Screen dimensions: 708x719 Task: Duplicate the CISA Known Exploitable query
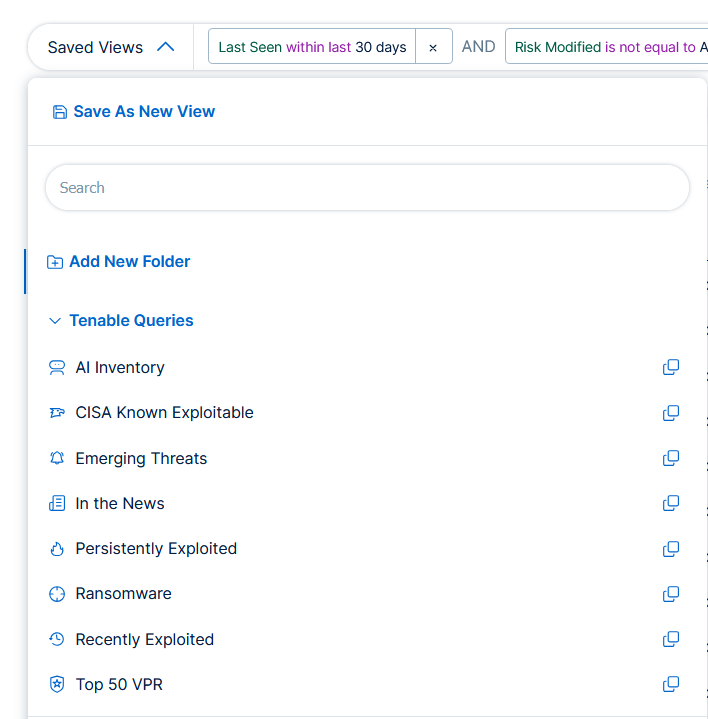(671, 413)
